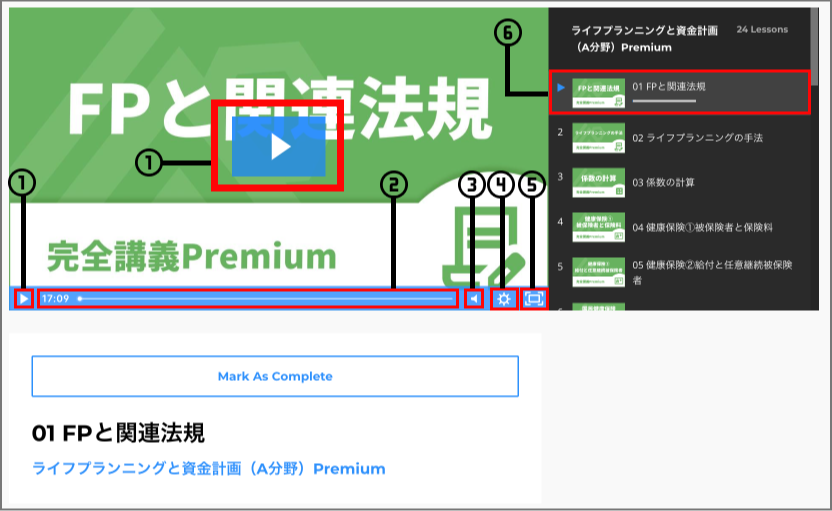Select lesson 02 ライフプランニングの手法
Viewport: 832px width, 511px height.
click(x=680, y=138)
